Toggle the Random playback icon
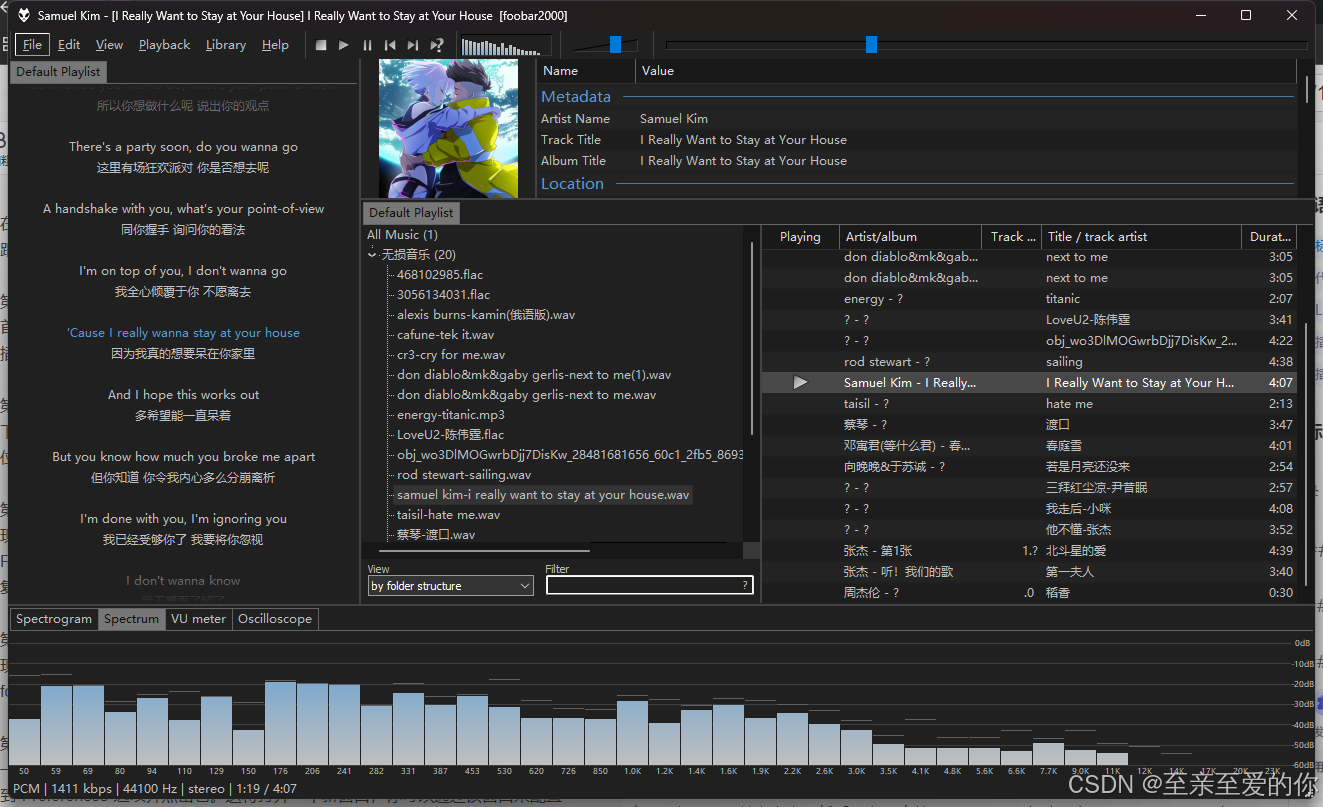Screen dimensions: 1323x807 437,44
